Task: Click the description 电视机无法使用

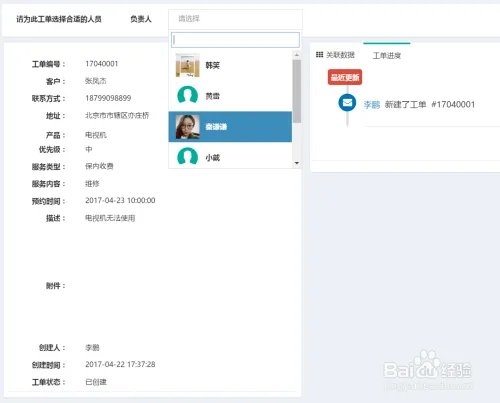Action: [x=110, y=218]
